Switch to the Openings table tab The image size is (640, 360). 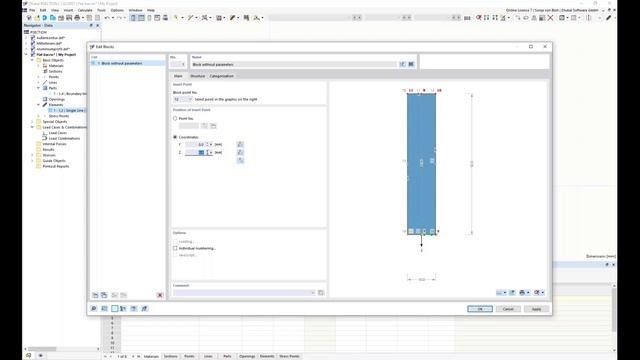[247, 356]
